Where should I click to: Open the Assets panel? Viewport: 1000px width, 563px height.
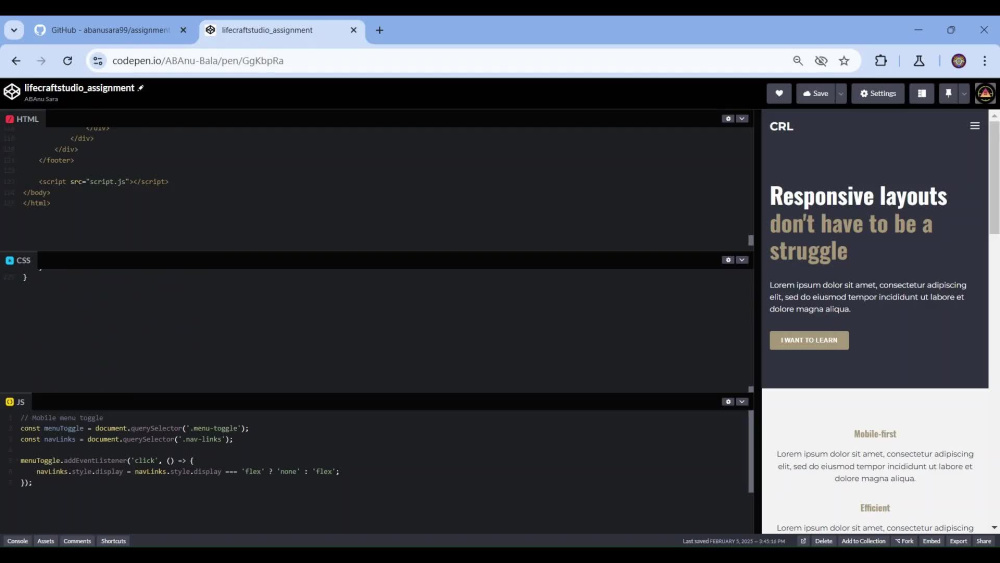pos(45,541)
